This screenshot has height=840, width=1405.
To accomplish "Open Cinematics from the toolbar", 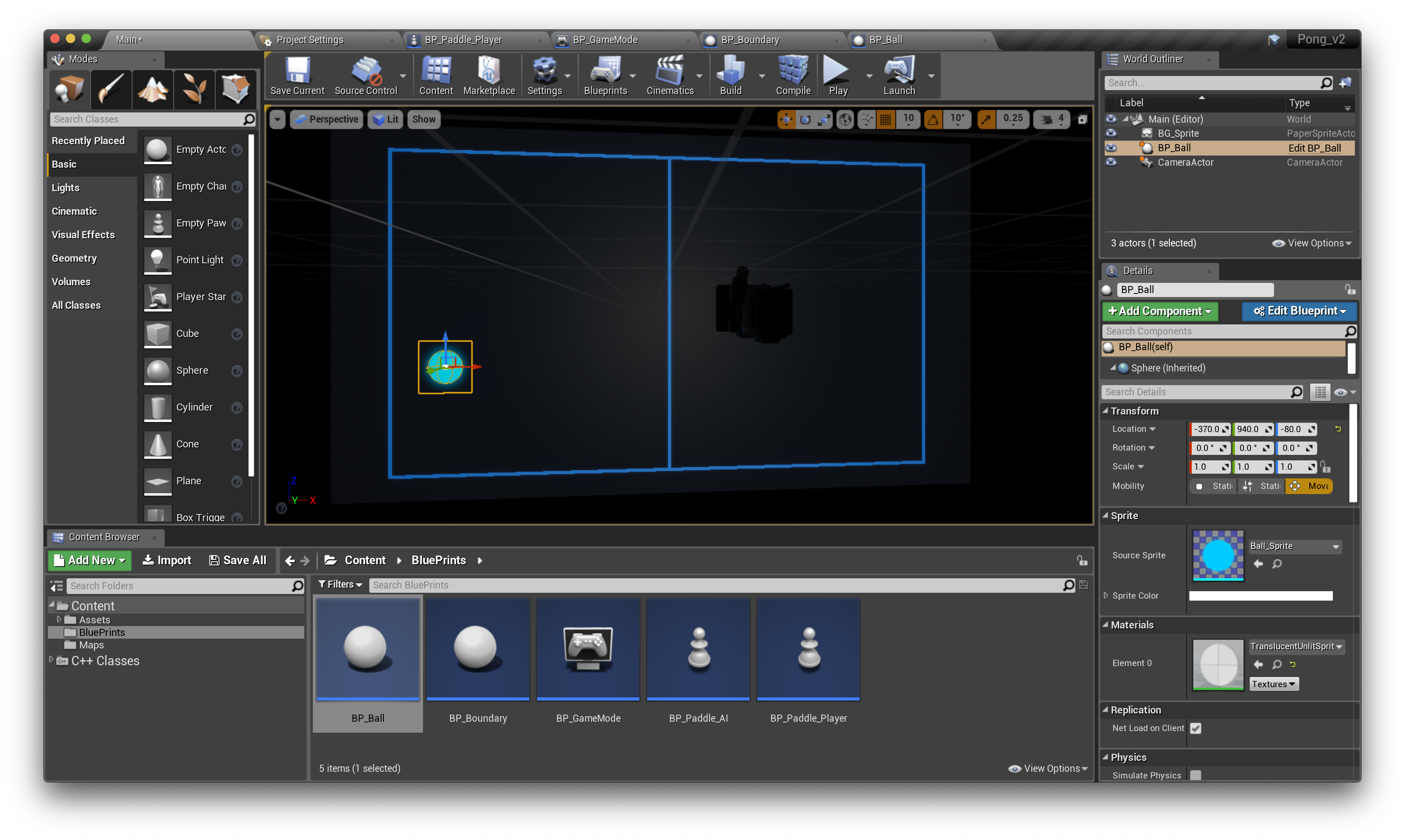I will [x=669, y=75].
